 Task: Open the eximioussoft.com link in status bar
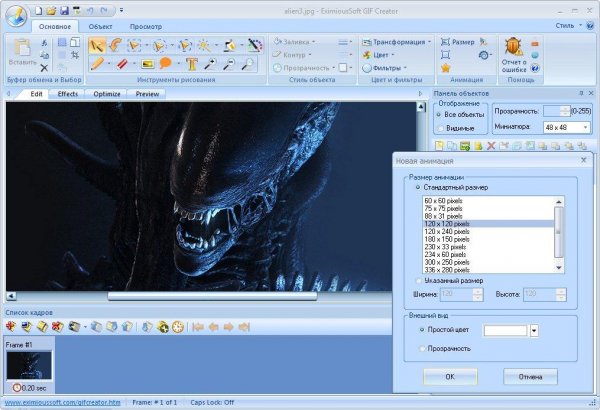62,402
